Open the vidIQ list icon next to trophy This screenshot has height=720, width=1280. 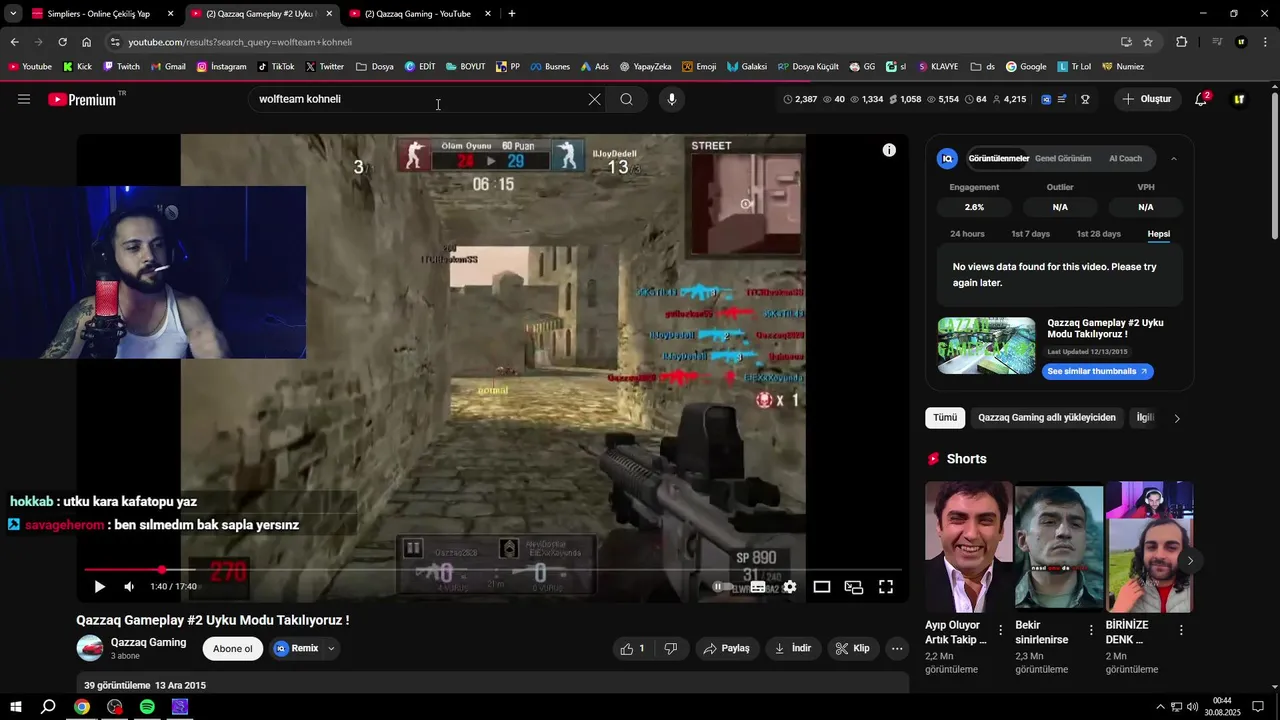[1062, 99]
